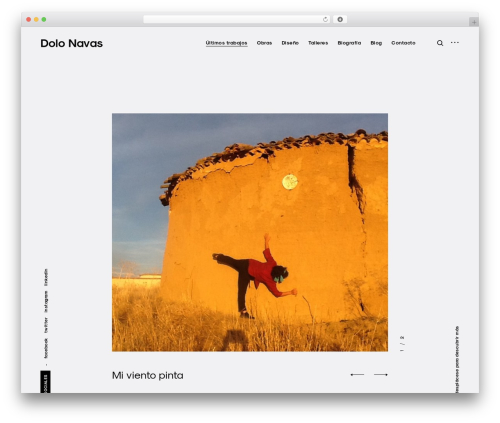This screenshot has width=500, height=423.
Task: Open the Mi viento pinta title
Action: (148, 375)
